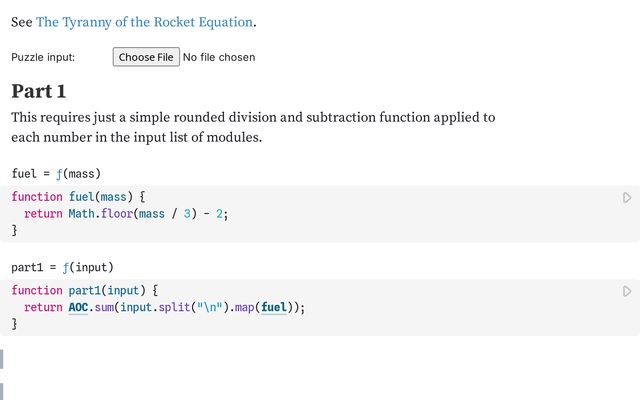640x400 pixels.
Task: Inspect the 'fuel = ƒ(mass)' output
Action: (x=56, y=173)
